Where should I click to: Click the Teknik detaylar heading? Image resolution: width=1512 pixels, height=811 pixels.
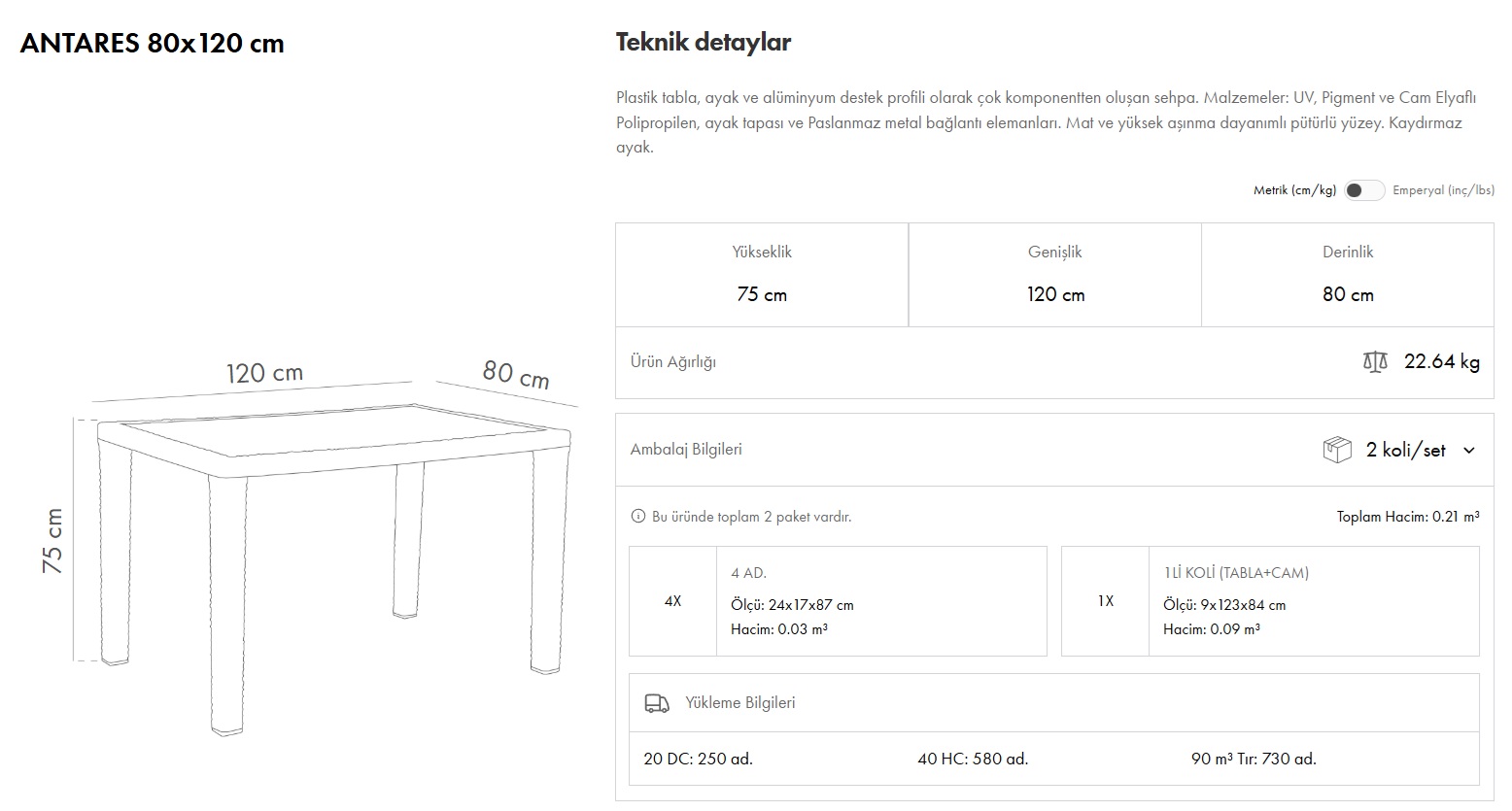[x=704, y=42]
